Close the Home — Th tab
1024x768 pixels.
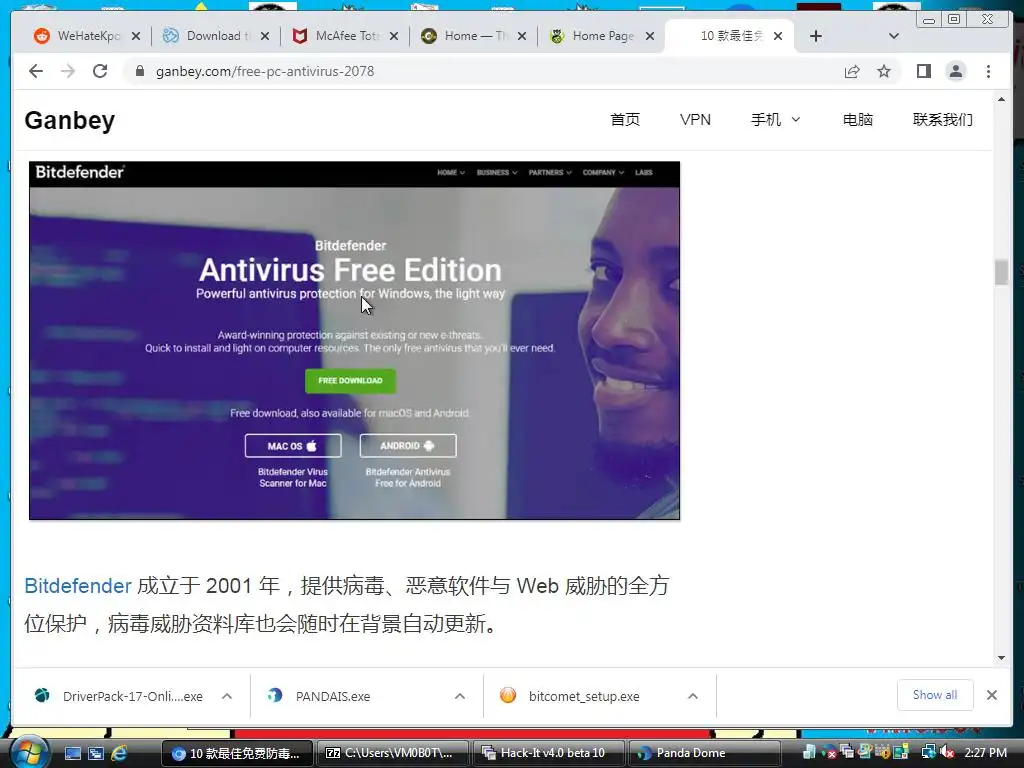click(522, 37)
